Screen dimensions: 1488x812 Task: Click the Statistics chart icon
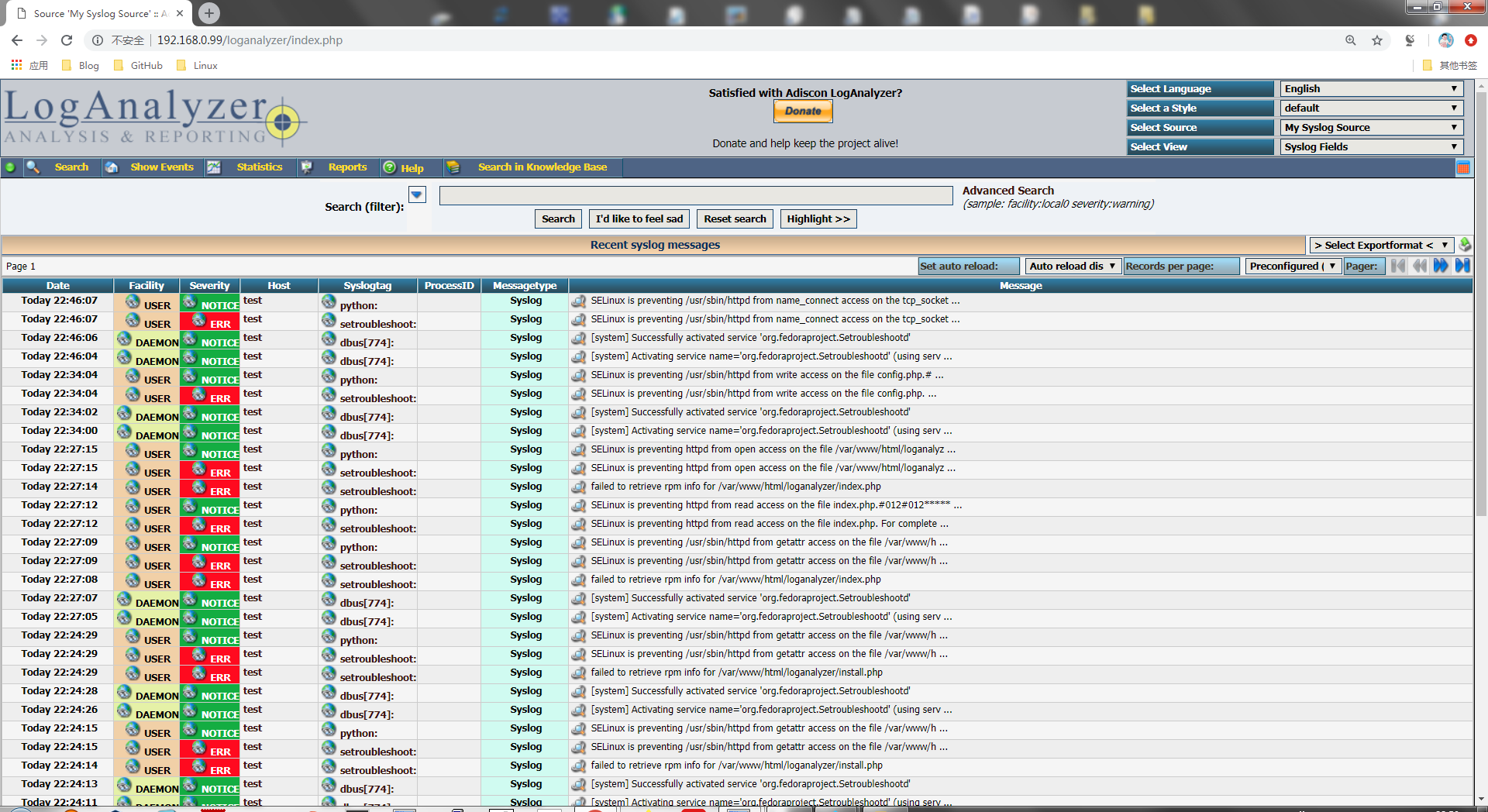tap(214, 167)
